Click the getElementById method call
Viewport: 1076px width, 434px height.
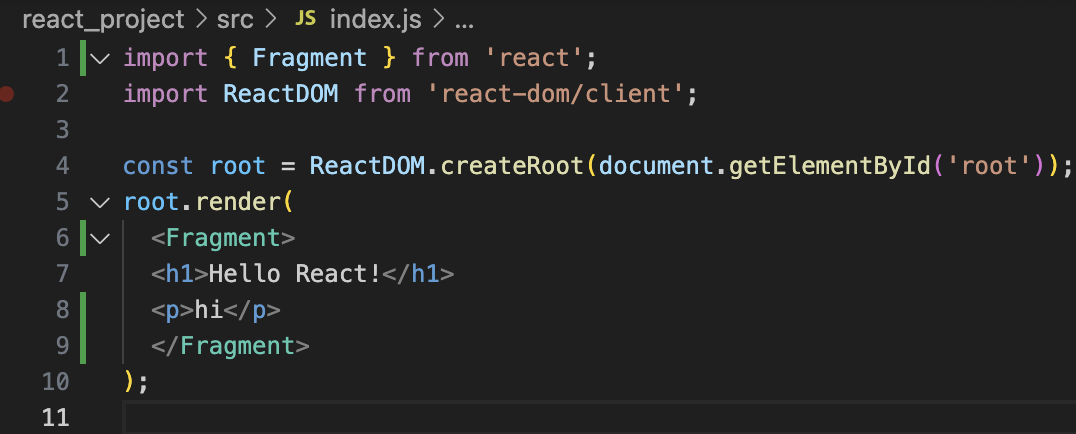click(830, 166)
